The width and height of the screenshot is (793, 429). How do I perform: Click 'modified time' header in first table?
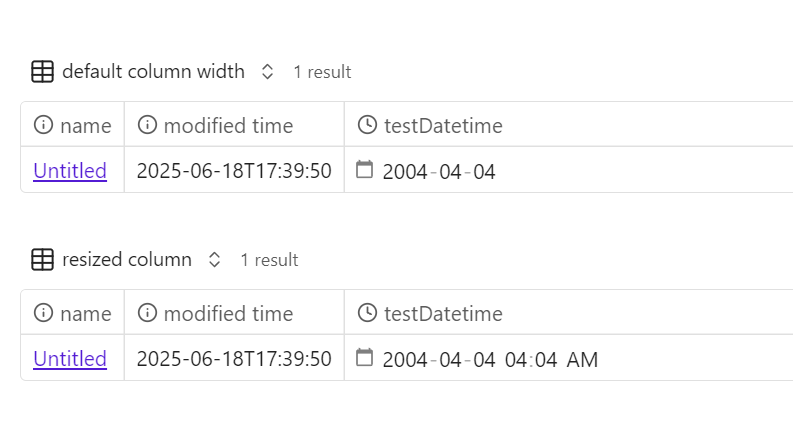click(x=229, y=125)
